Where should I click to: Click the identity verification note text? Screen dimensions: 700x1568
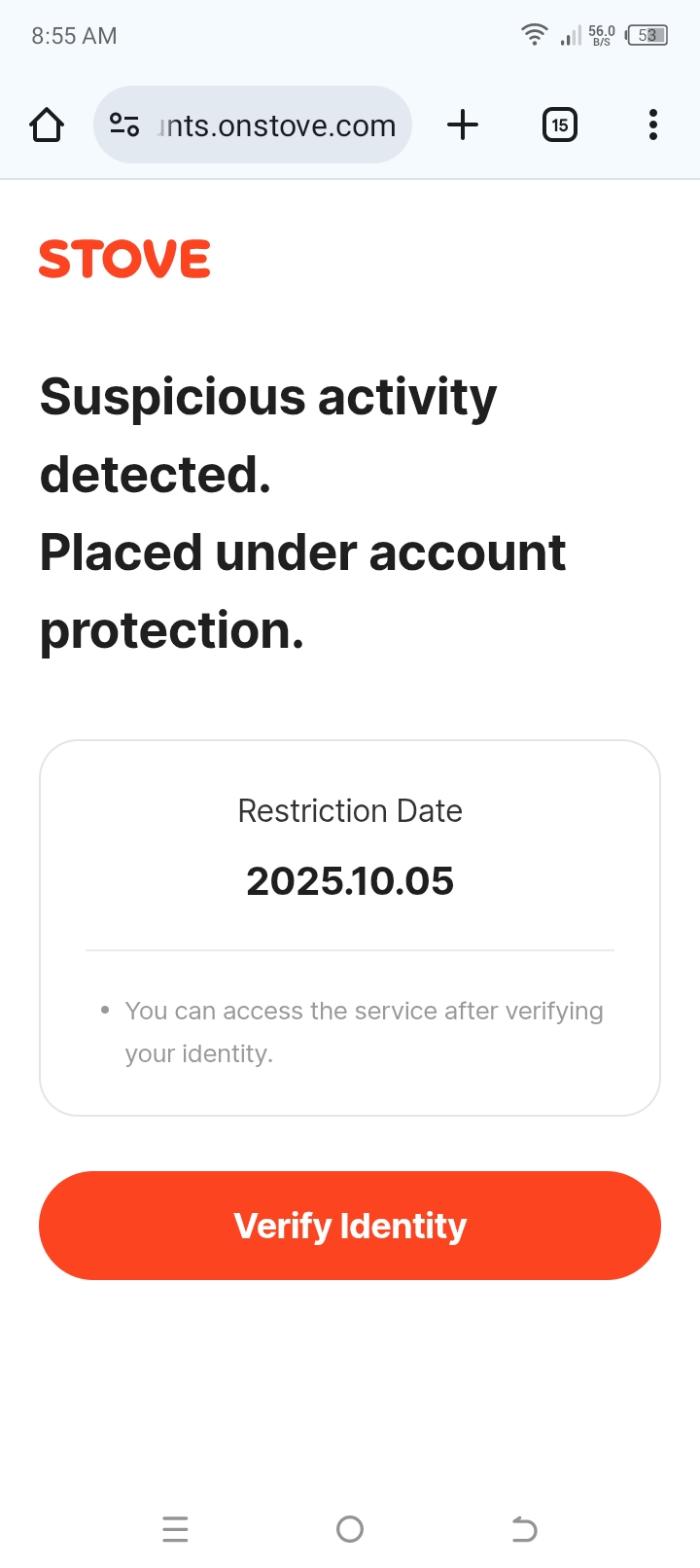[x=364, y=1032]
